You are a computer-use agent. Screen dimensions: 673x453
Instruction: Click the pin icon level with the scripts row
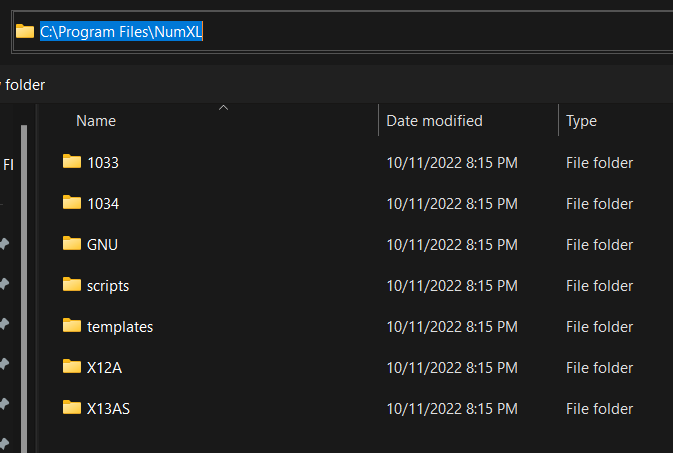[x=4, y=284]
